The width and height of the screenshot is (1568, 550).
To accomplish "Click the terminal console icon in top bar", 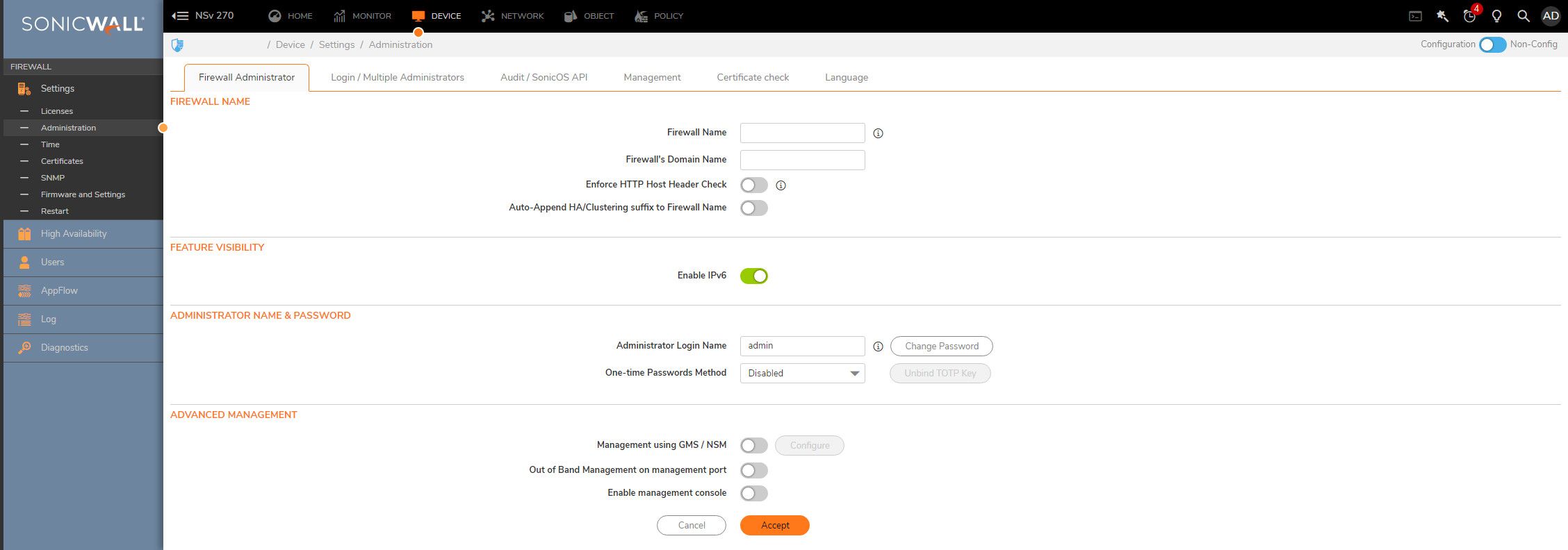I will [x=1415, y=16].
